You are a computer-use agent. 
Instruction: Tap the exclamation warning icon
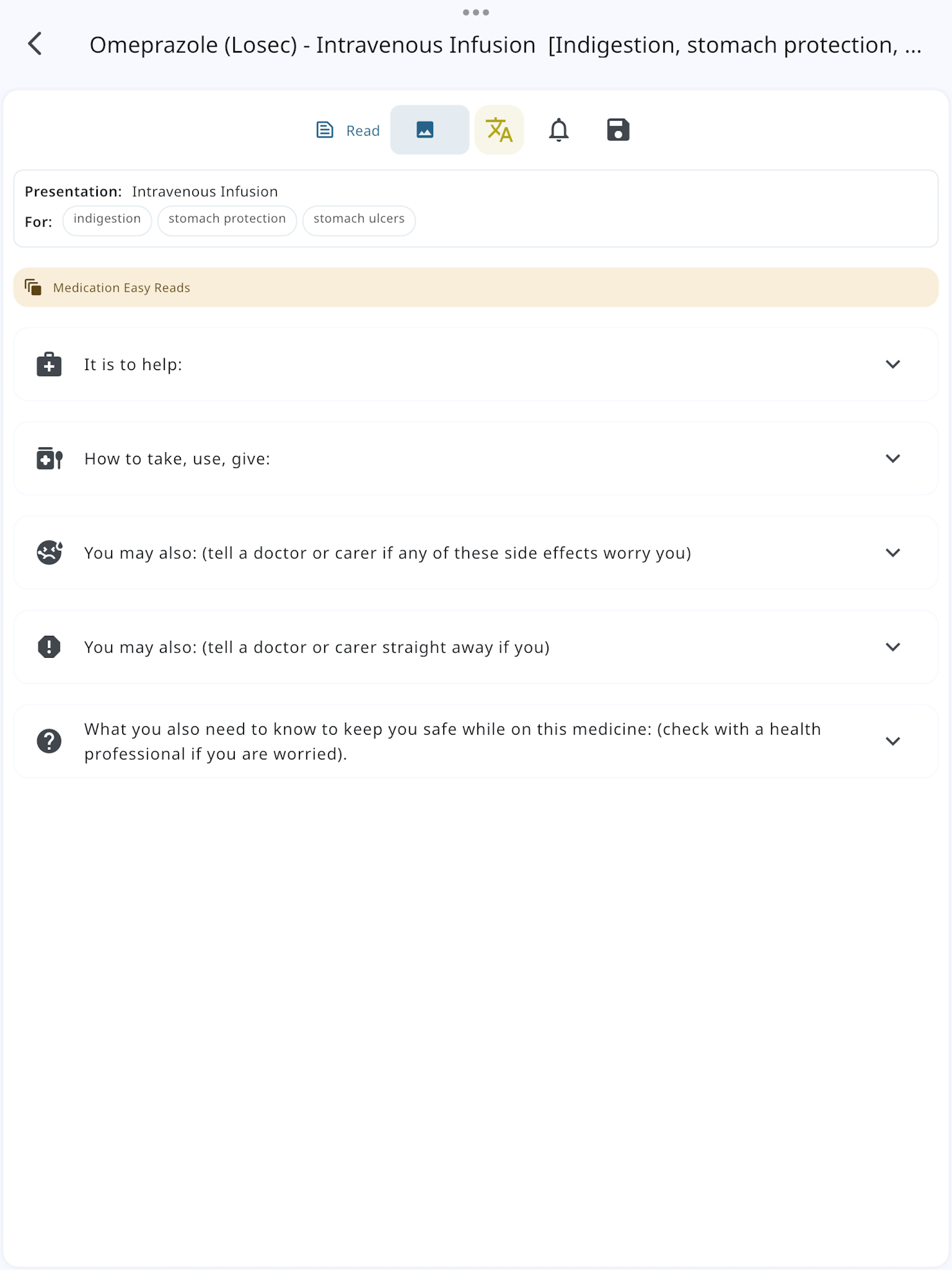tap(49, 647)
